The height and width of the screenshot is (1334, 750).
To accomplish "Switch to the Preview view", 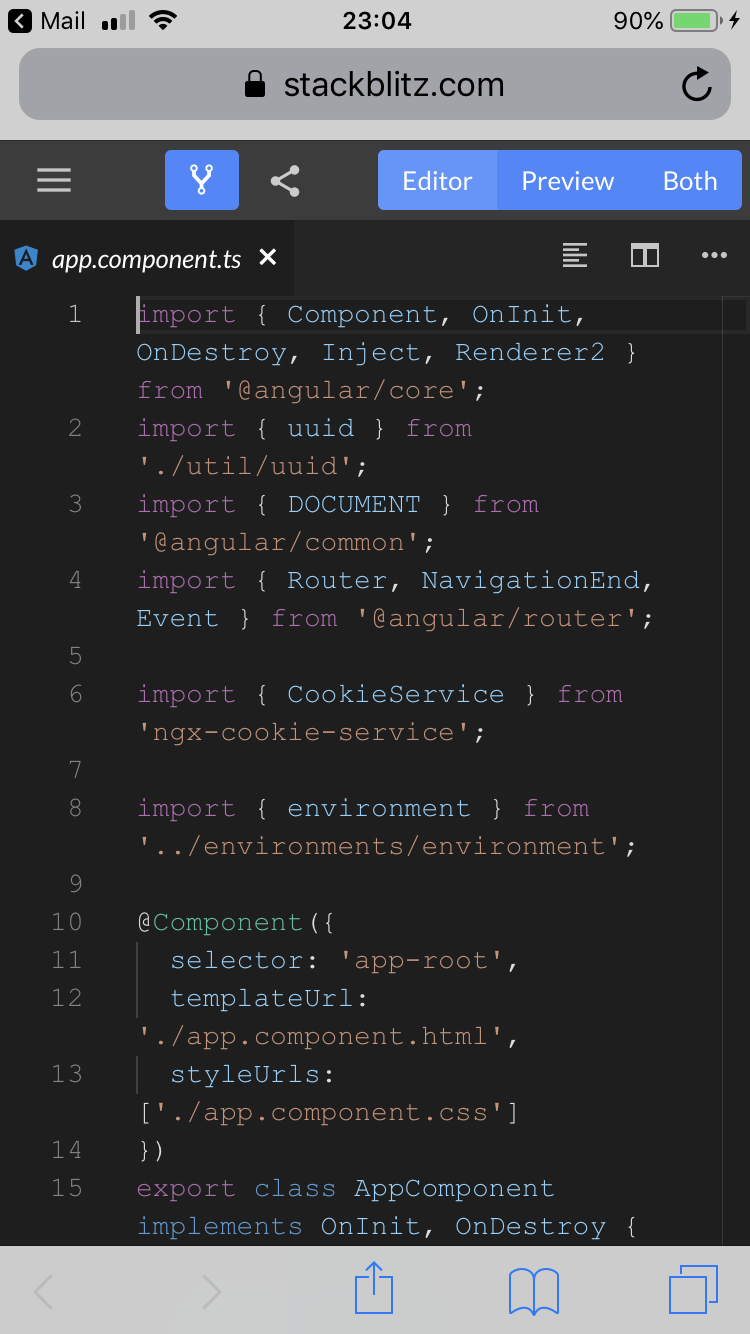I will point(567,181).
